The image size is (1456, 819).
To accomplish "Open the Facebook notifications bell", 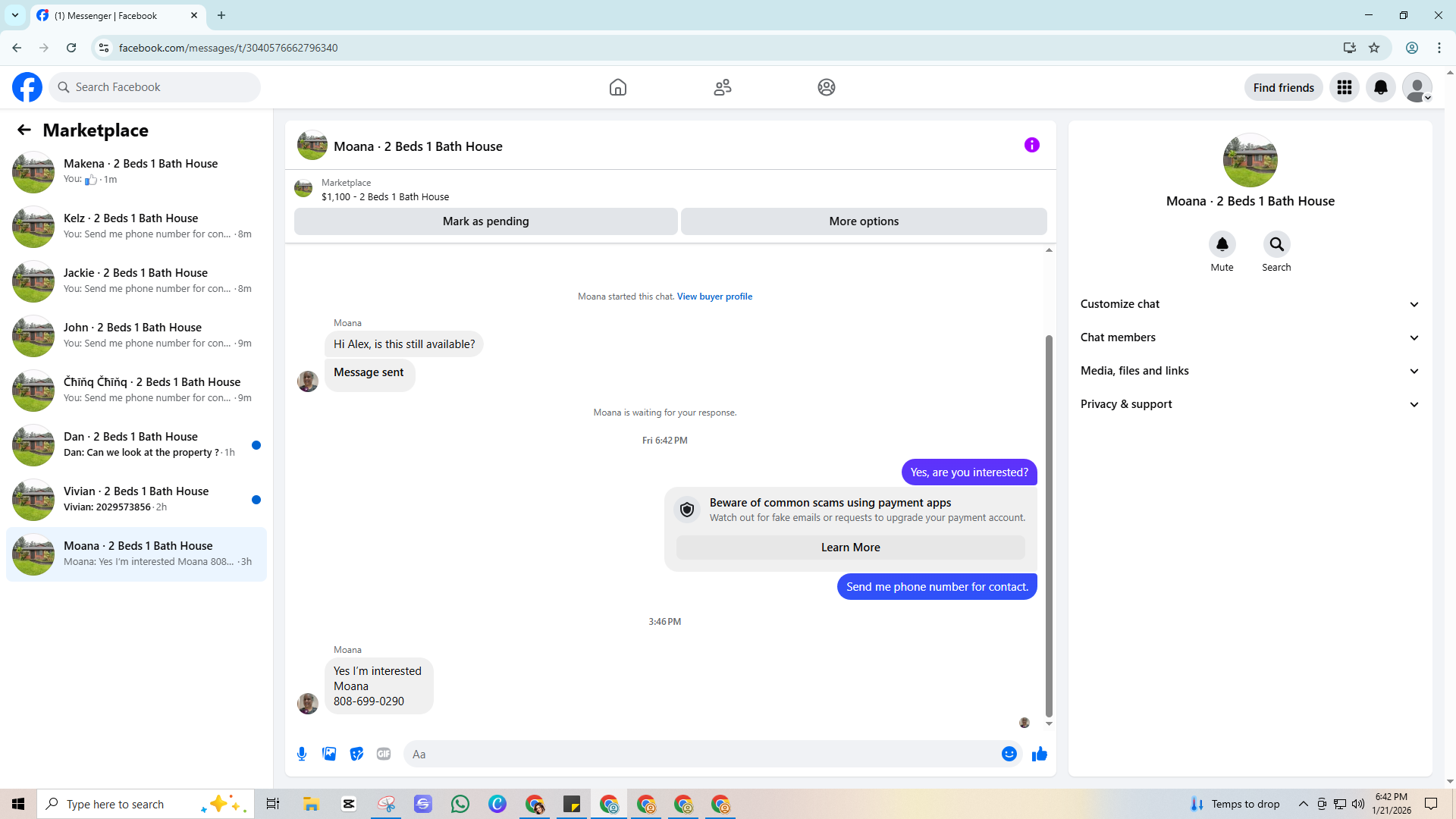I will (1380, 87).
